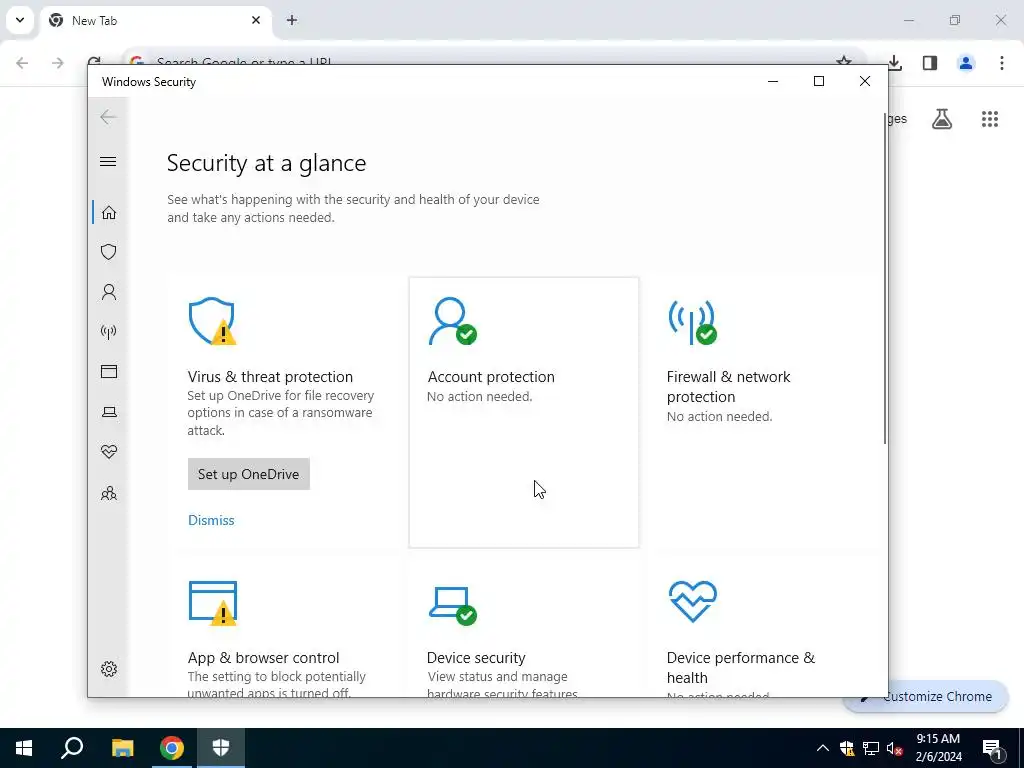Click Windows Security taskbar icon

coord(221,748)
